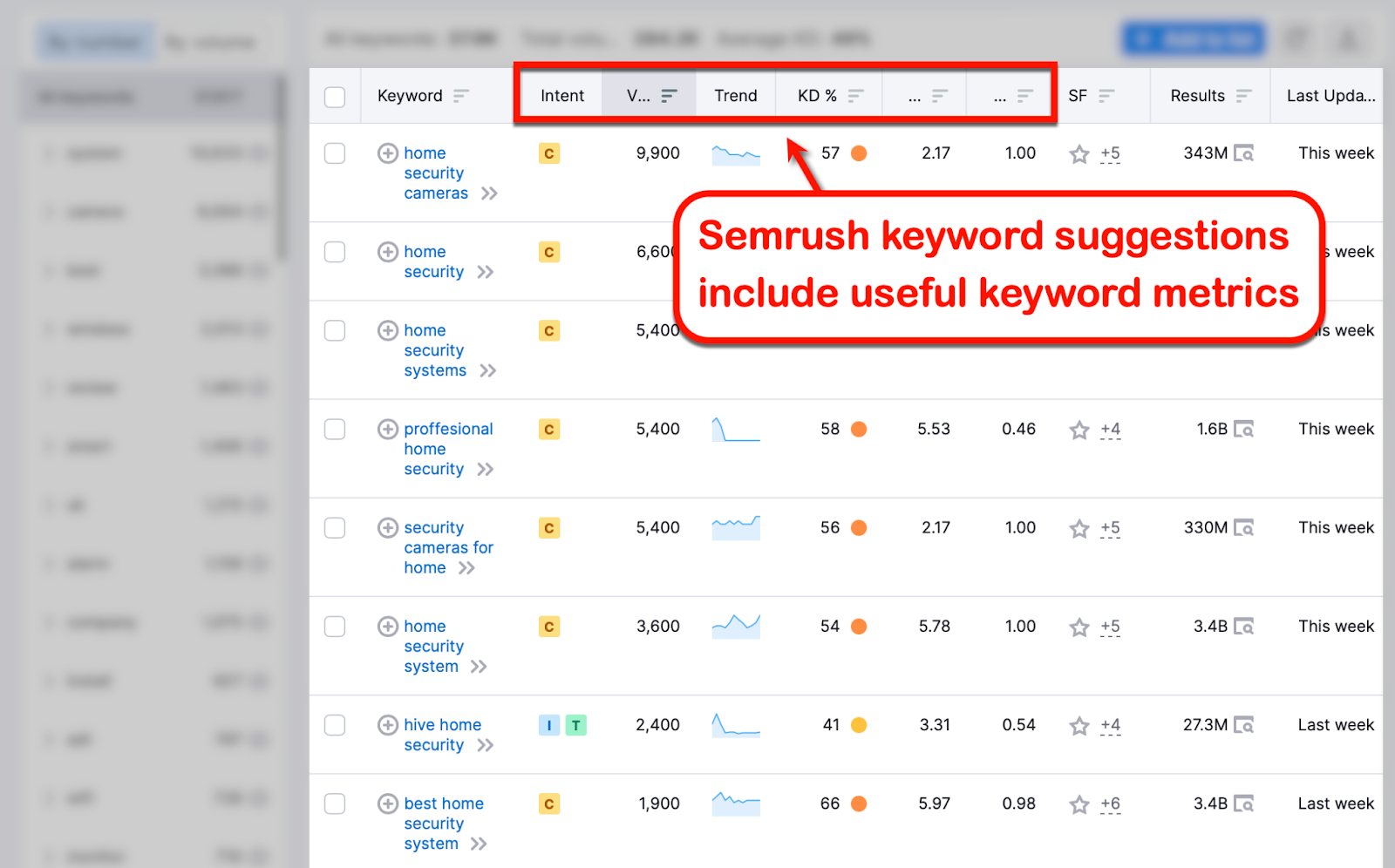Viewport: 1395px width, 868px height.
Task: Expand the double chevron after 'best home security system'
Action: point(479,844)
